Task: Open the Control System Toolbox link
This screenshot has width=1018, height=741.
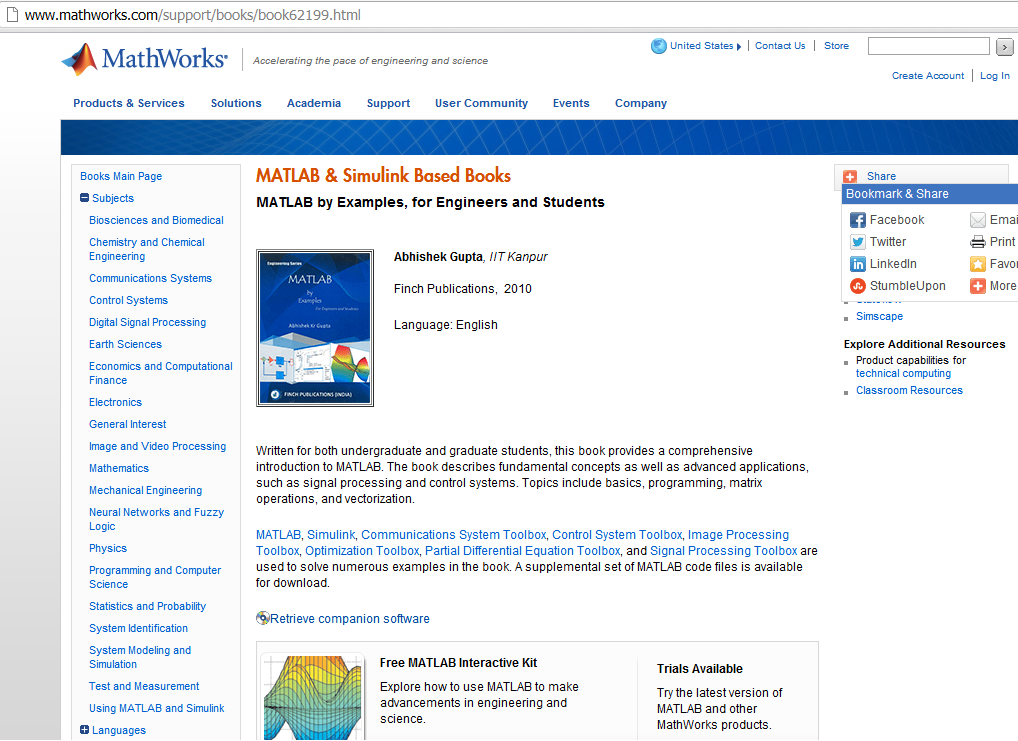Action: coord(616,534)
